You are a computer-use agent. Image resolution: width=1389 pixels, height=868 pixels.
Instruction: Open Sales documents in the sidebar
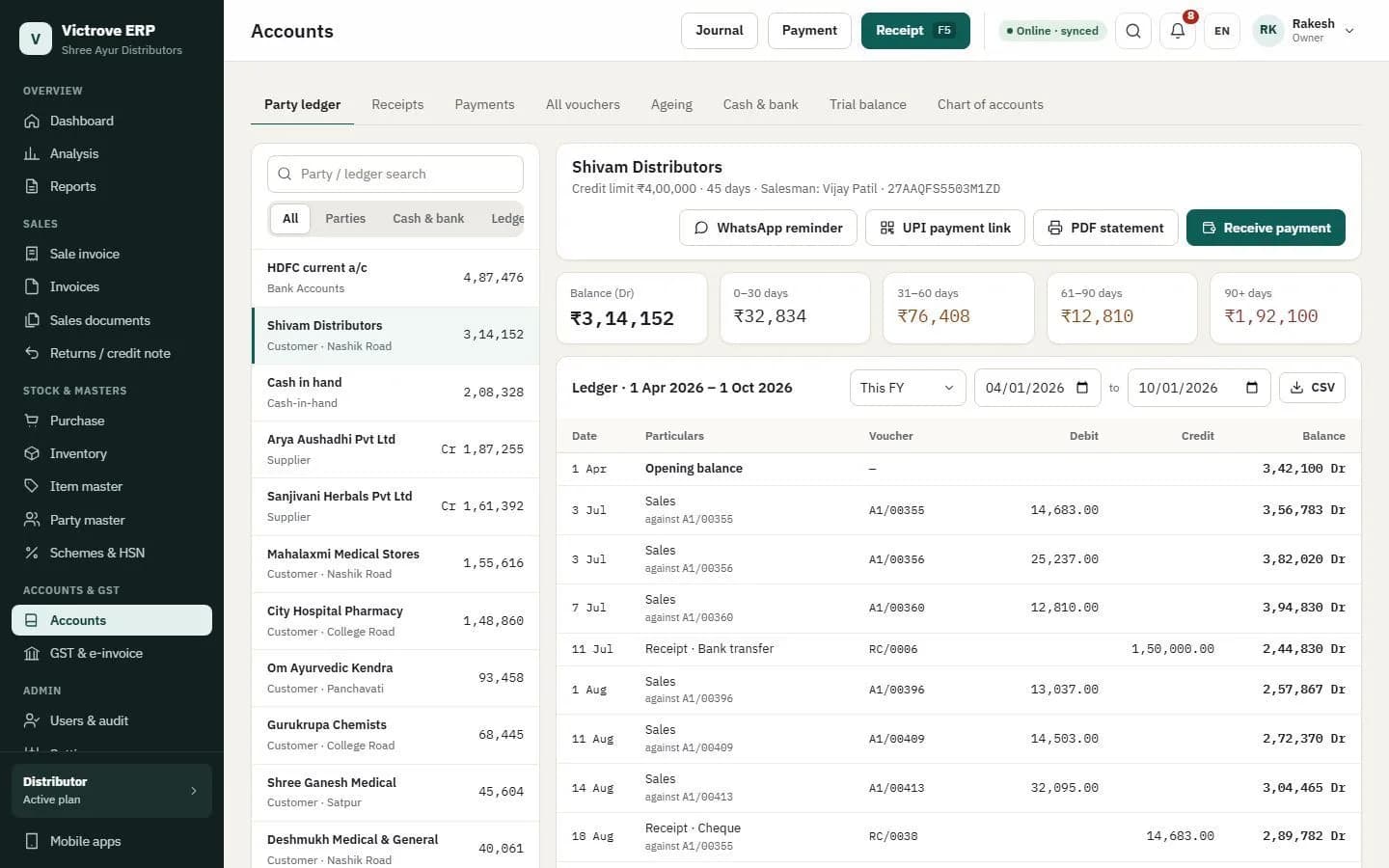(x=112, y=320)
